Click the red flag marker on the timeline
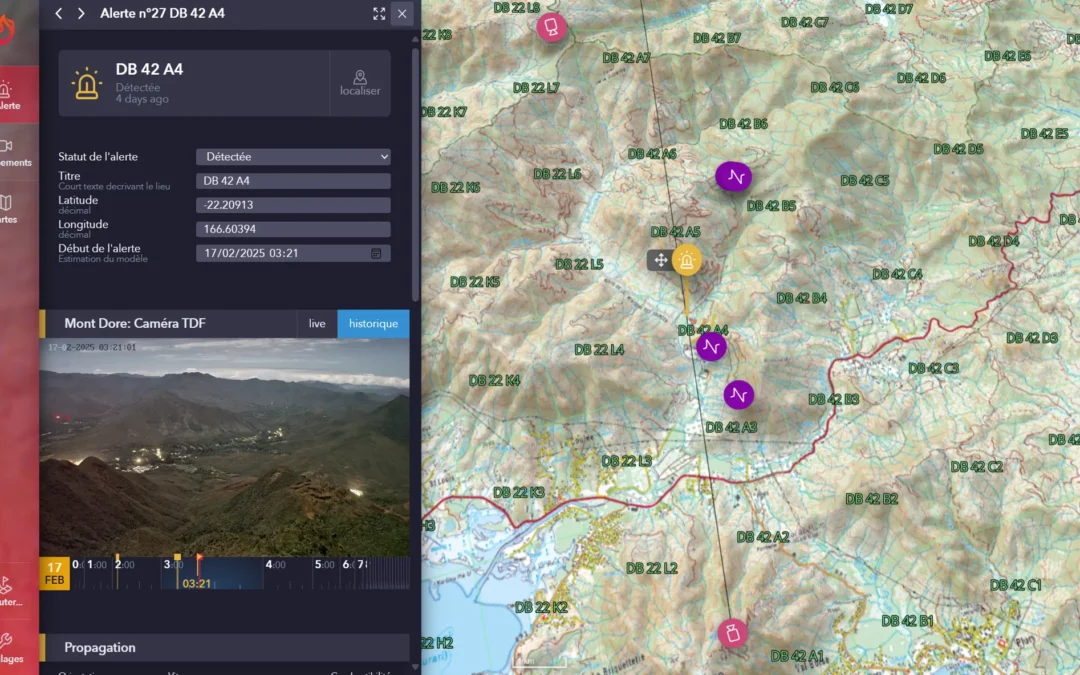This screenshot has height=675, width=1080. click(198, 560)
